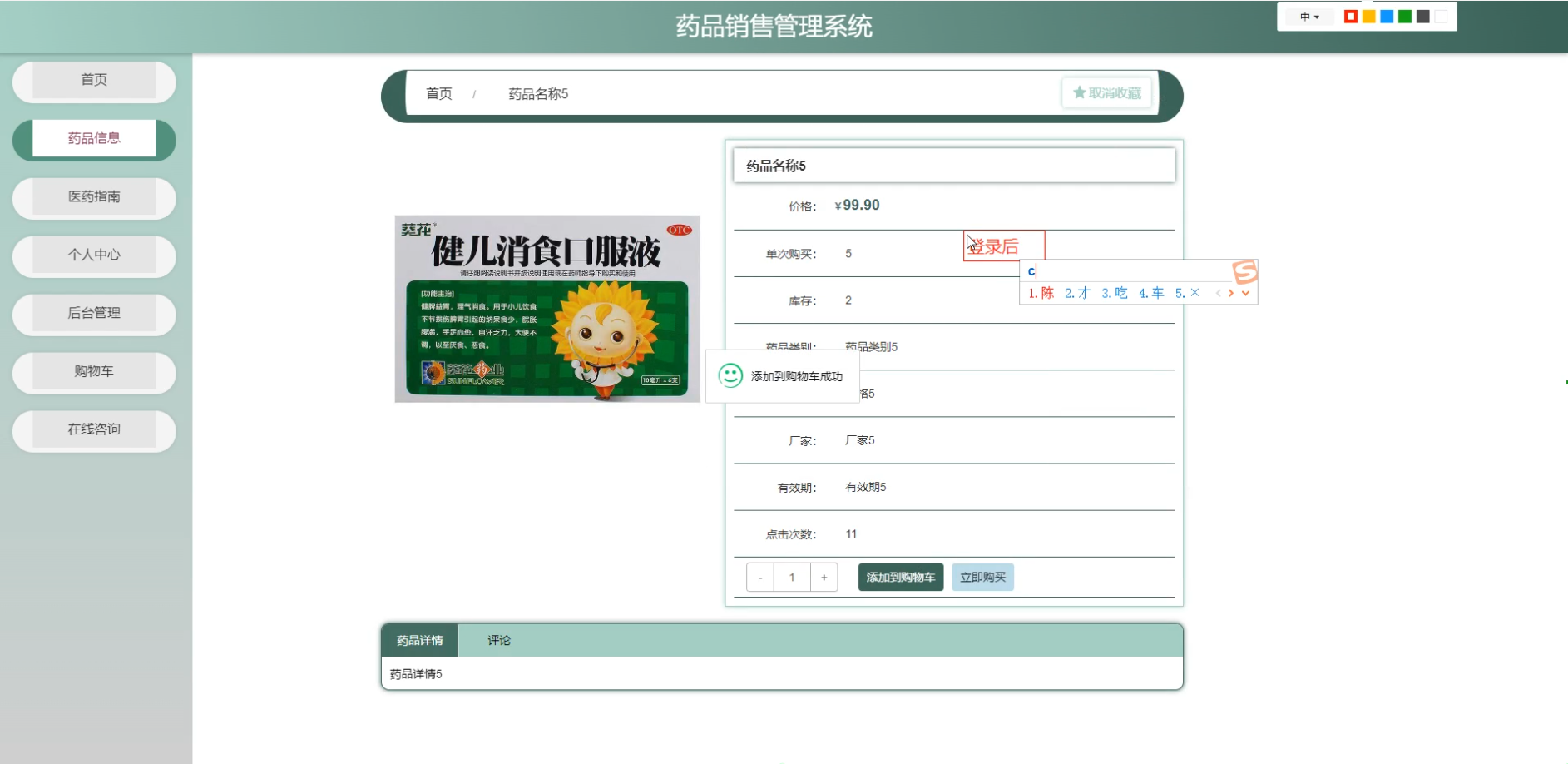Screen dimensions: 1568x764
Task: Select IME candidate 1.陈
Action: 1041,293
